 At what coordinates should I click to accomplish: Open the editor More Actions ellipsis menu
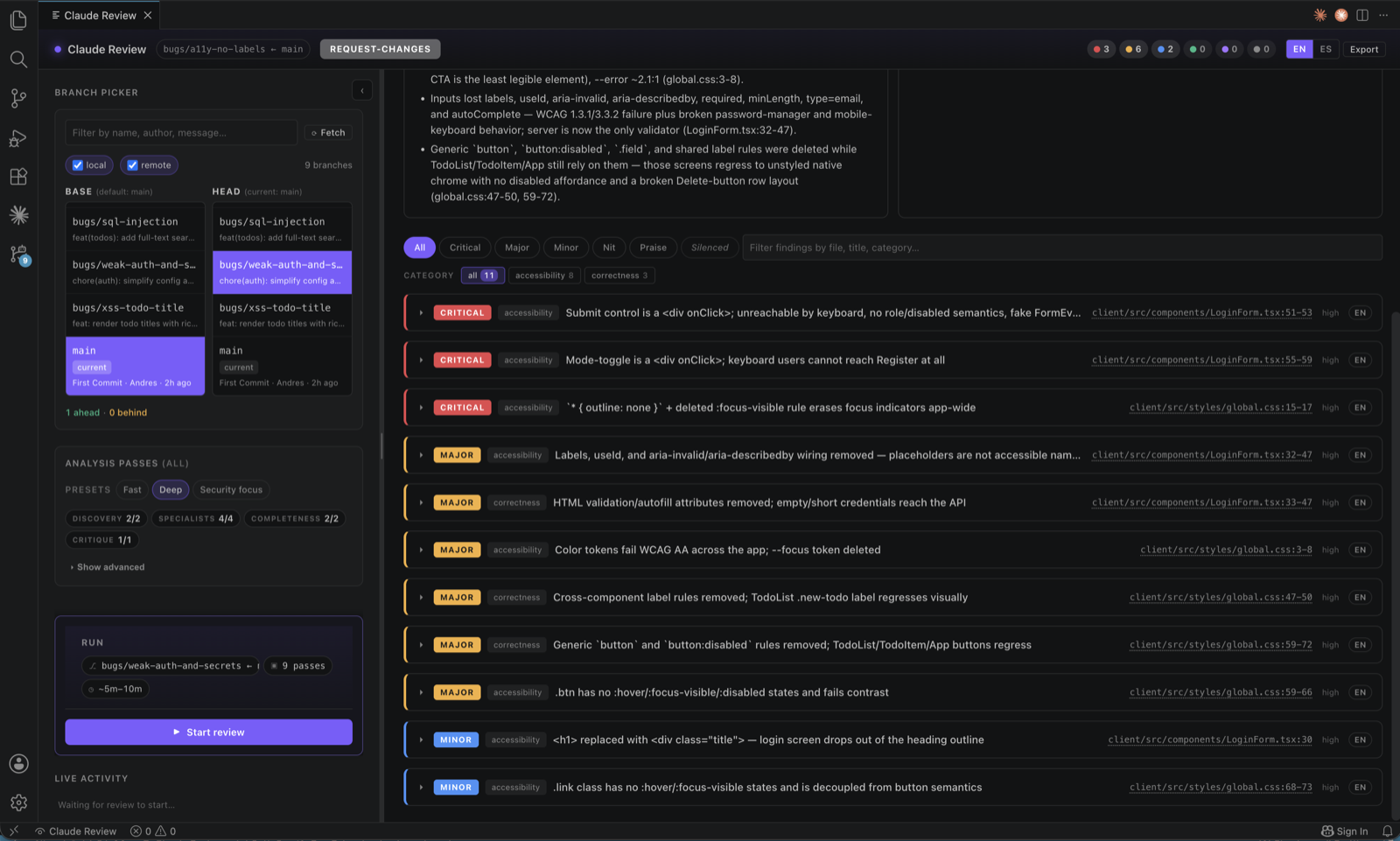click(1383, 15)
